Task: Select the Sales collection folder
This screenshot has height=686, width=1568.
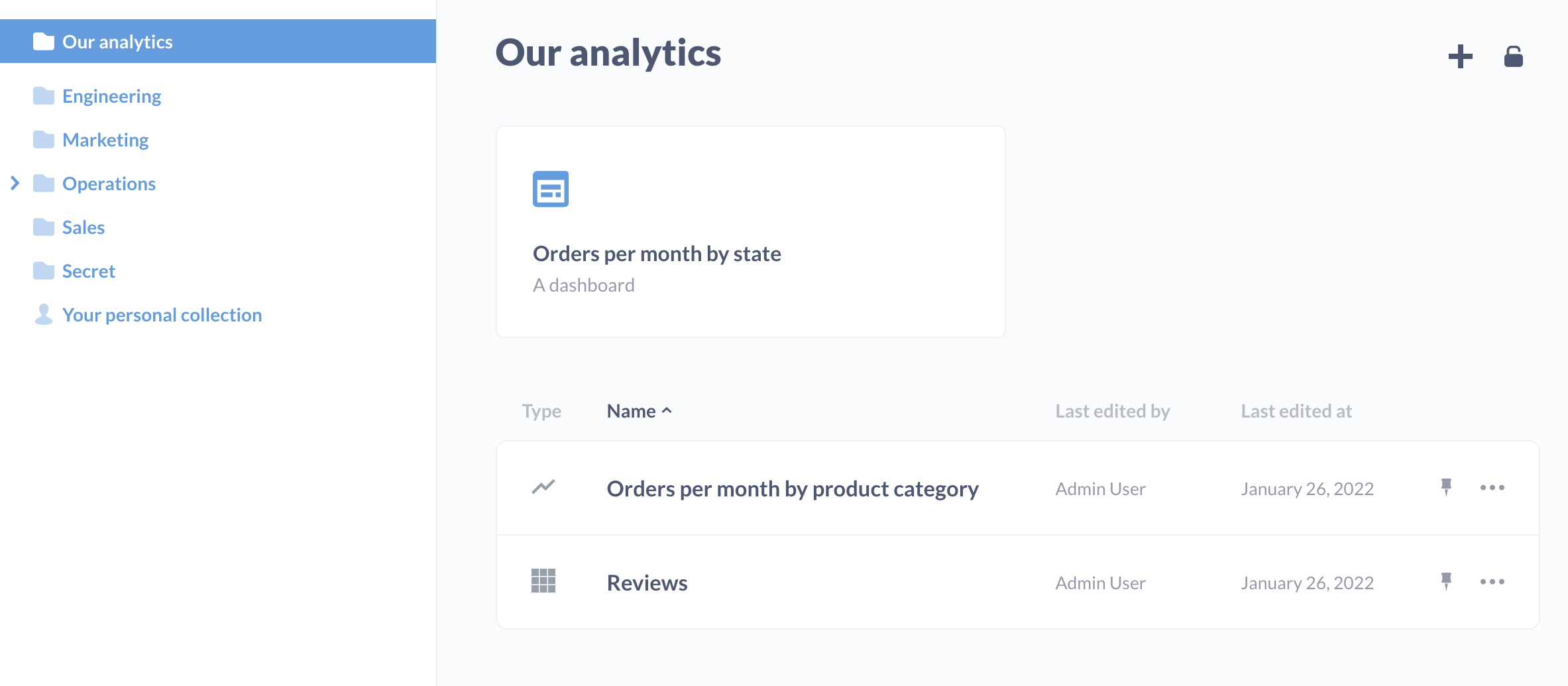Action: 83,227
